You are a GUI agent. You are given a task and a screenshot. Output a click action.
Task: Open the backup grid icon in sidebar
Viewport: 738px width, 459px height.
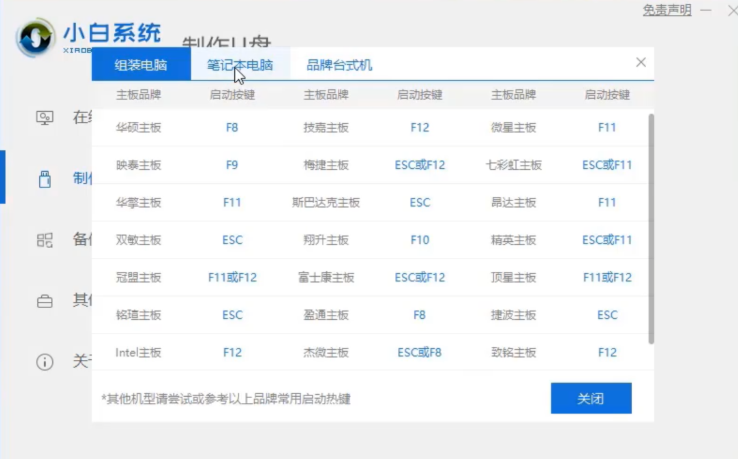(x=44, y=240)
